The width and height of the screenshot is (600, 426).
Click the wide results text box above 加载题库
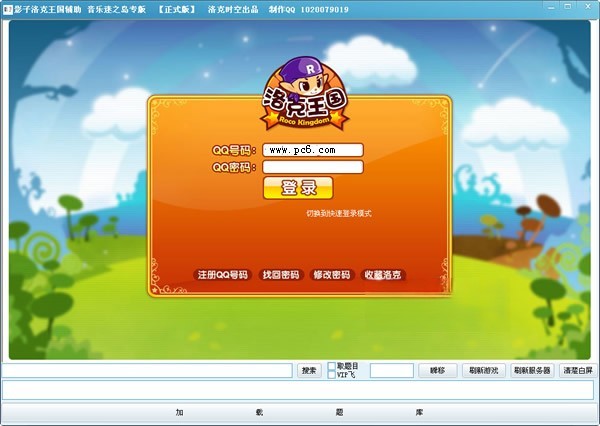pyautogui.click(x=298, y=390)
